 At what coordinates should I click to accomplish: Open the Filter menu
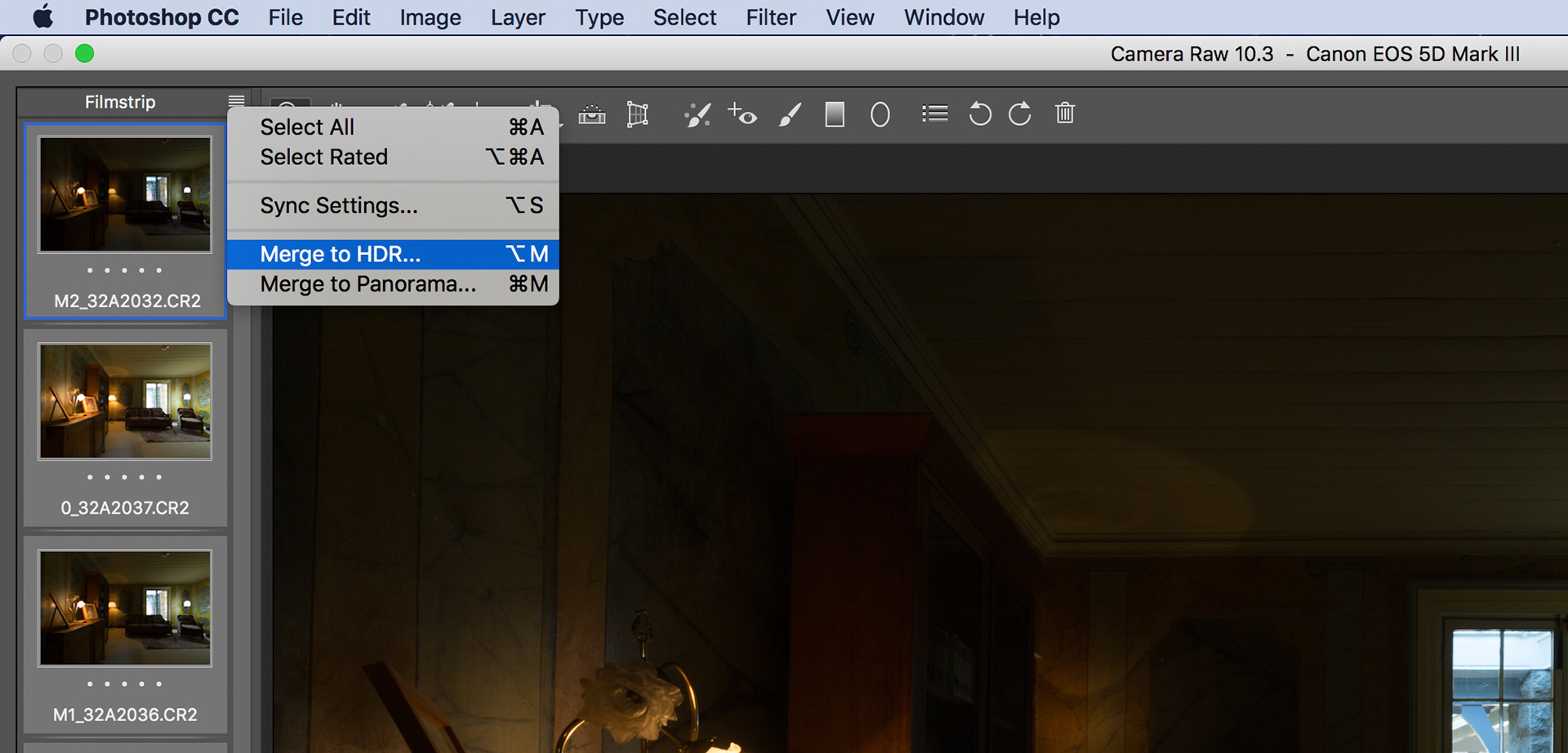pos(771,17)
